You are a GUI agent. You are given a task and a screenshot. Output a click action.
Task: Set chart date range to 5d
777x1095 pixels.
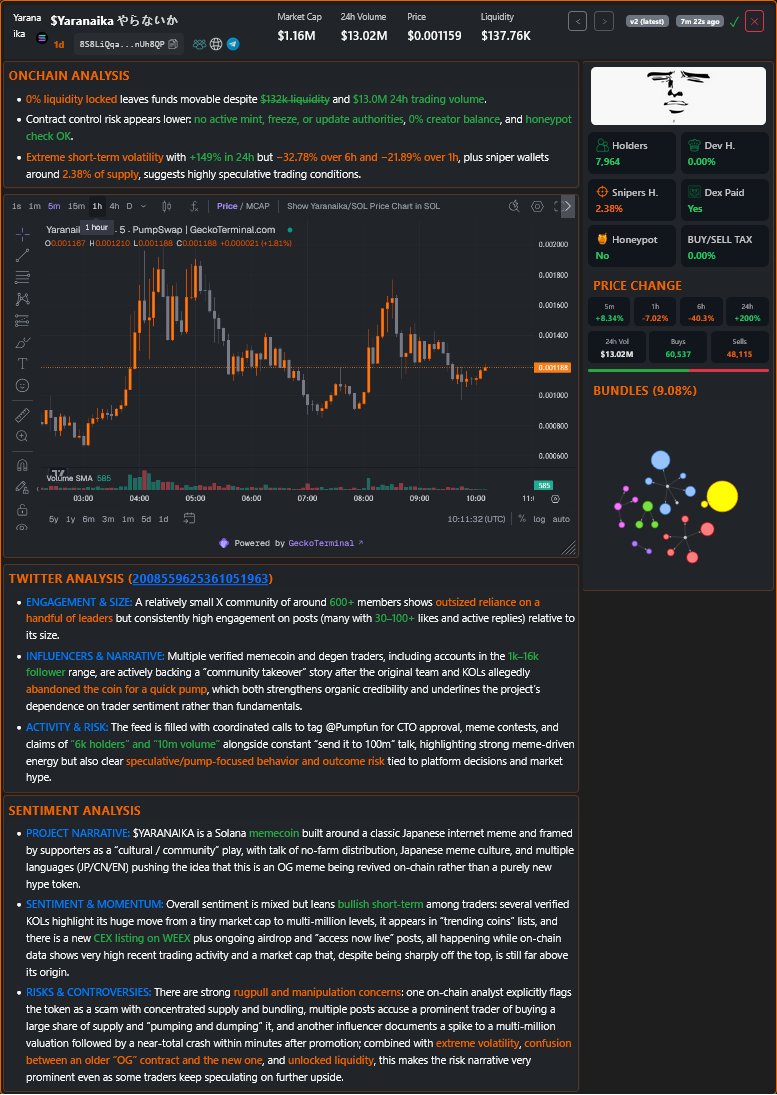[146, 519]
